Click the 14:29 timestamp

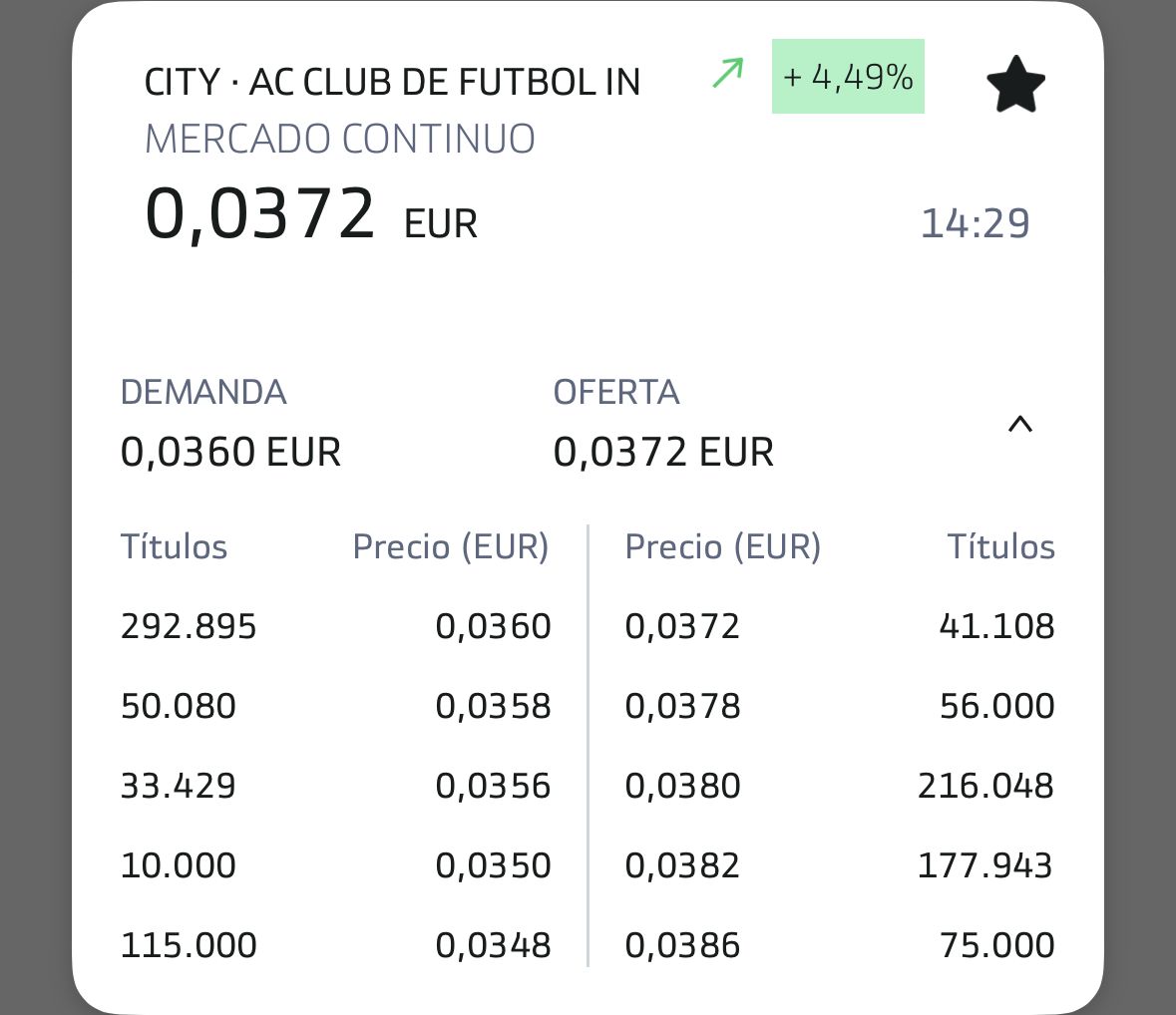[x=975, y=223]
